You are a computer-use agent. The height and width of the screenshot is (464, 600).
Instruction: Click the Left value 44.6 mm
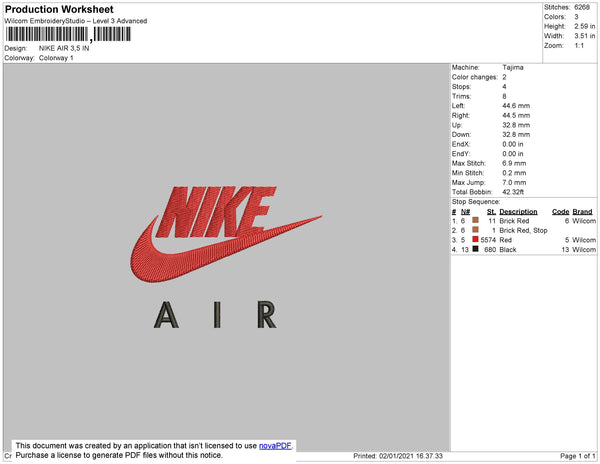tap(516, 106)
